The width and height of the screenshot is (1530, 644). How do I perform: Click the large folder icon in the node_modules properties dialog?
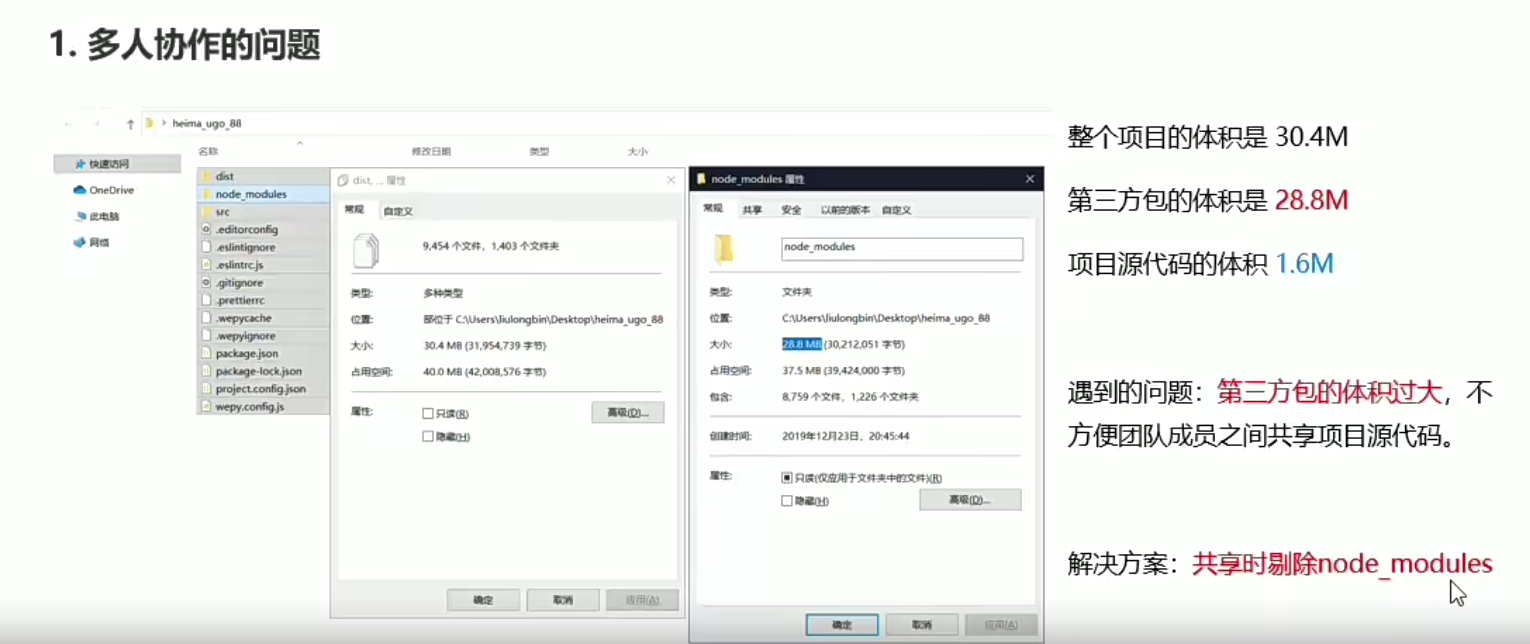(x=723, y=249)
